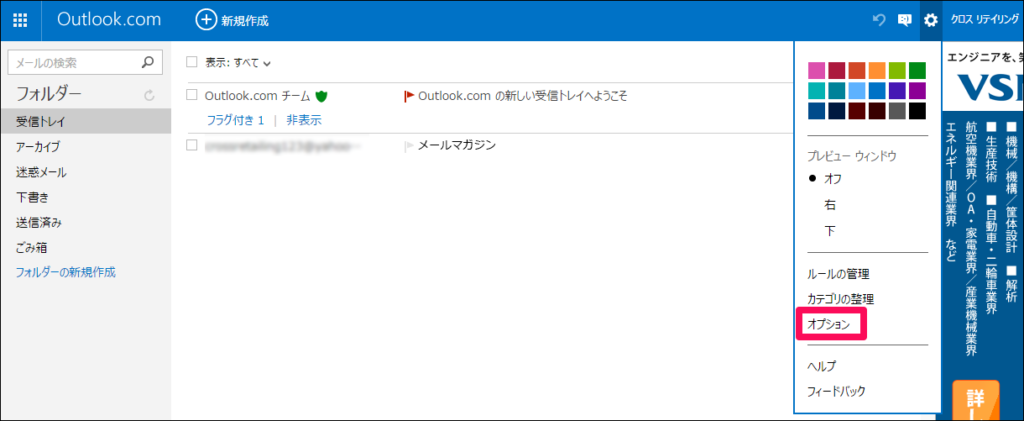Screen dimensions: 1024x421
Task: Select ルールの管理 in the settings menu
Action: point(838,274)
